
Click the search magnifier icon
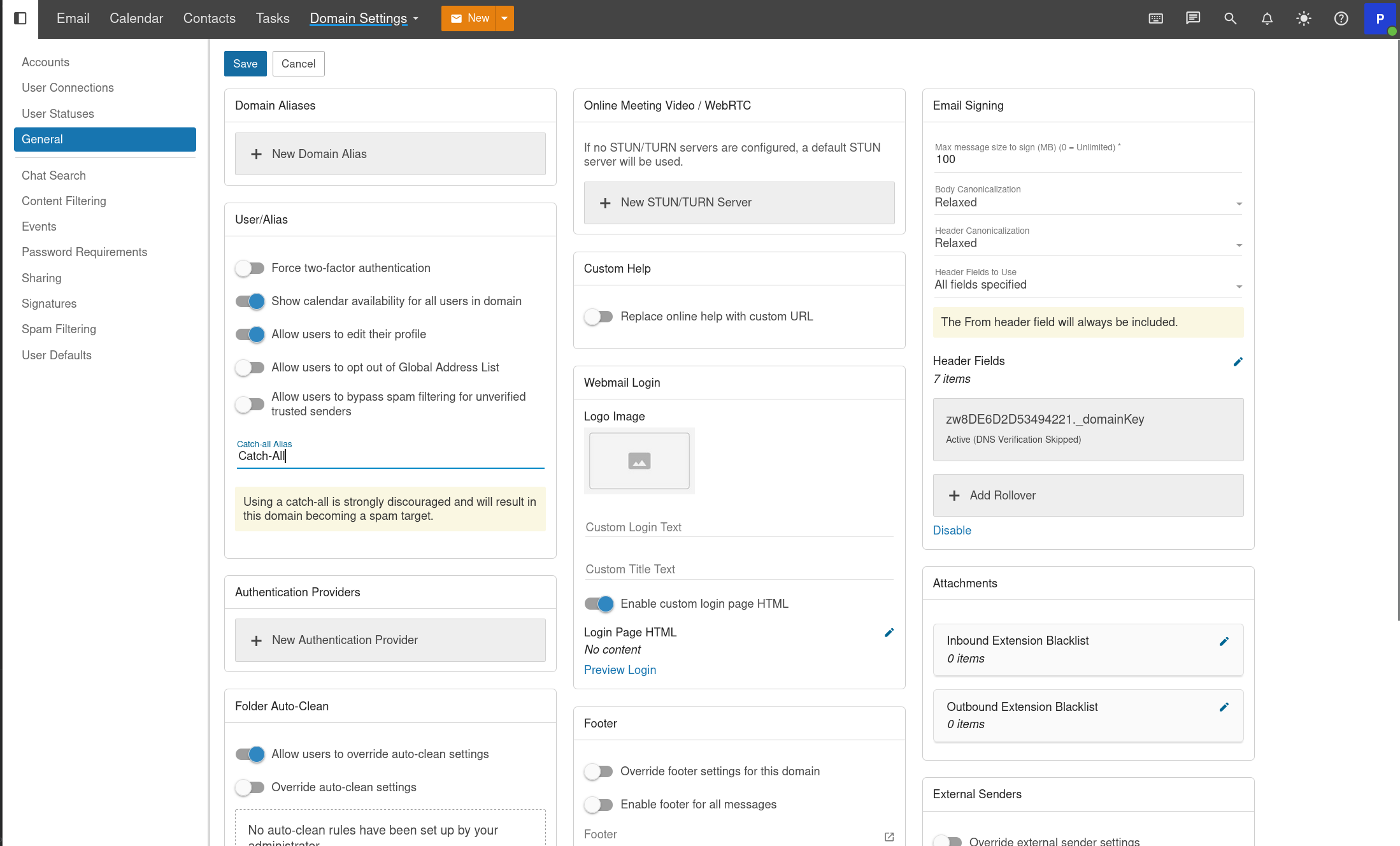[x=1230, y=18]
